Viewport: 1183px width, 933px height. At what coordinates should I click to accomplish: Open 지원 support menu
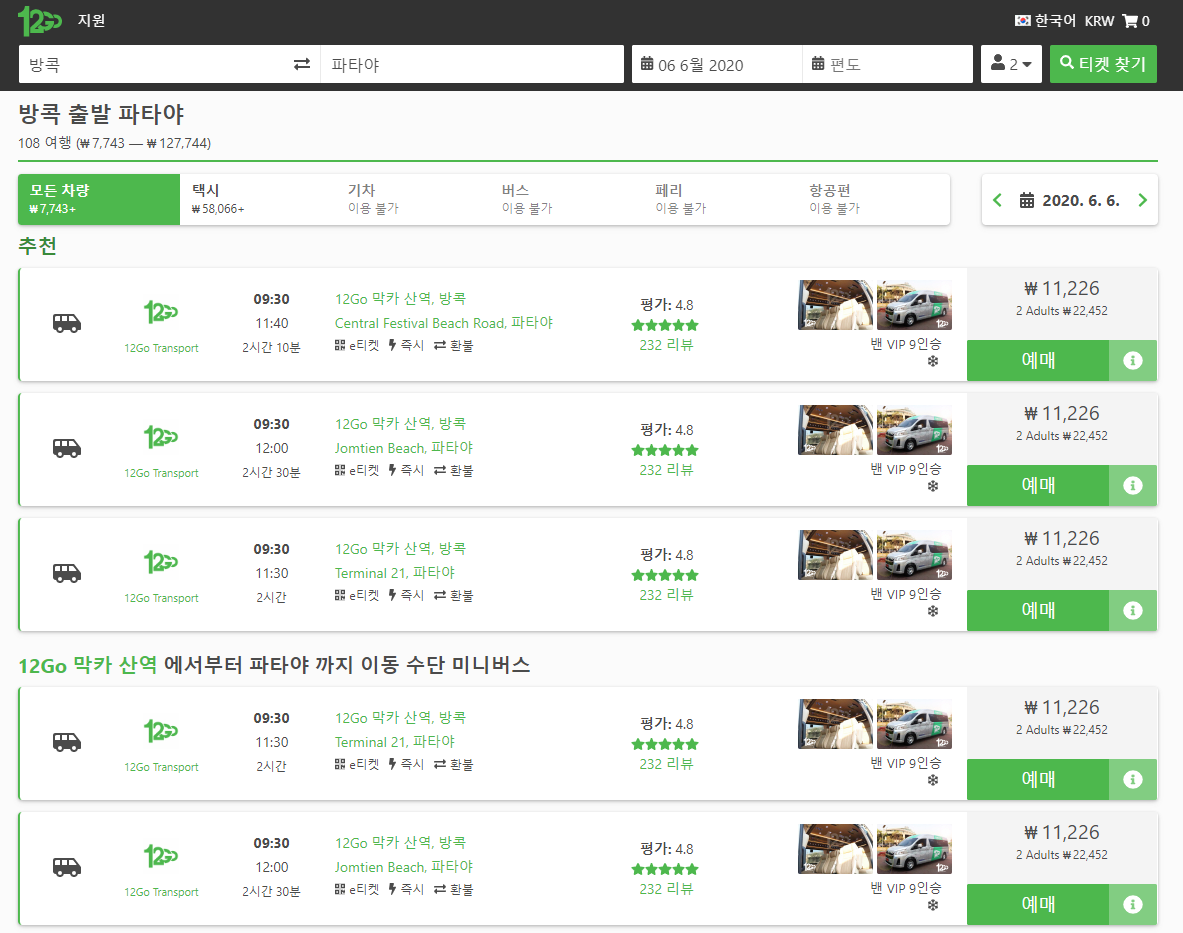pyautogui.click(x=91, y=20)
